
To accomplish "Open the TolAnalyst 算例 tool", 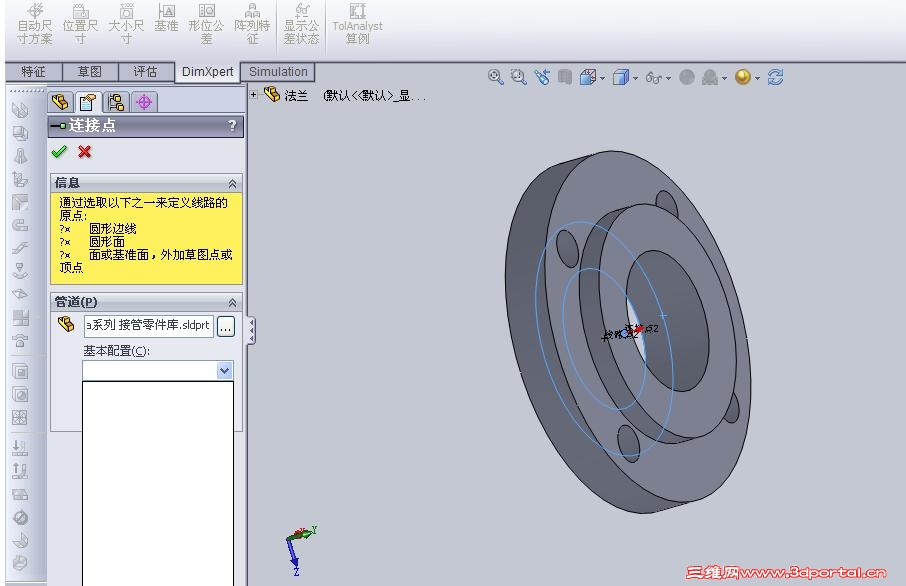I will (357, 24).
